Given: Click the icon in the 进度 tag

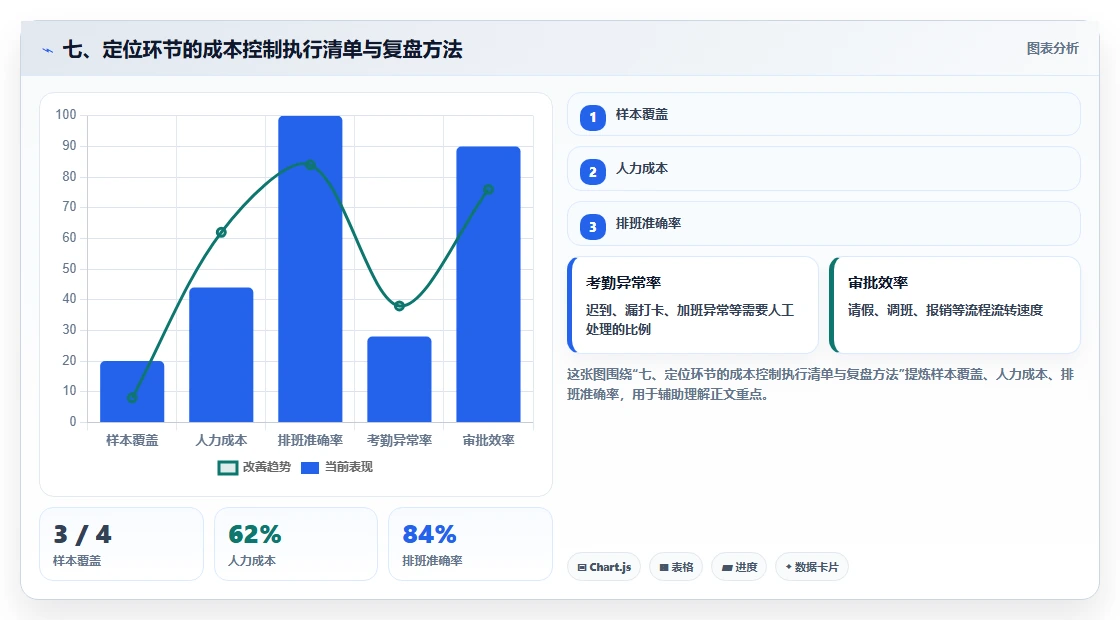Looking at the screenshot, I should [x=727, y=568].
